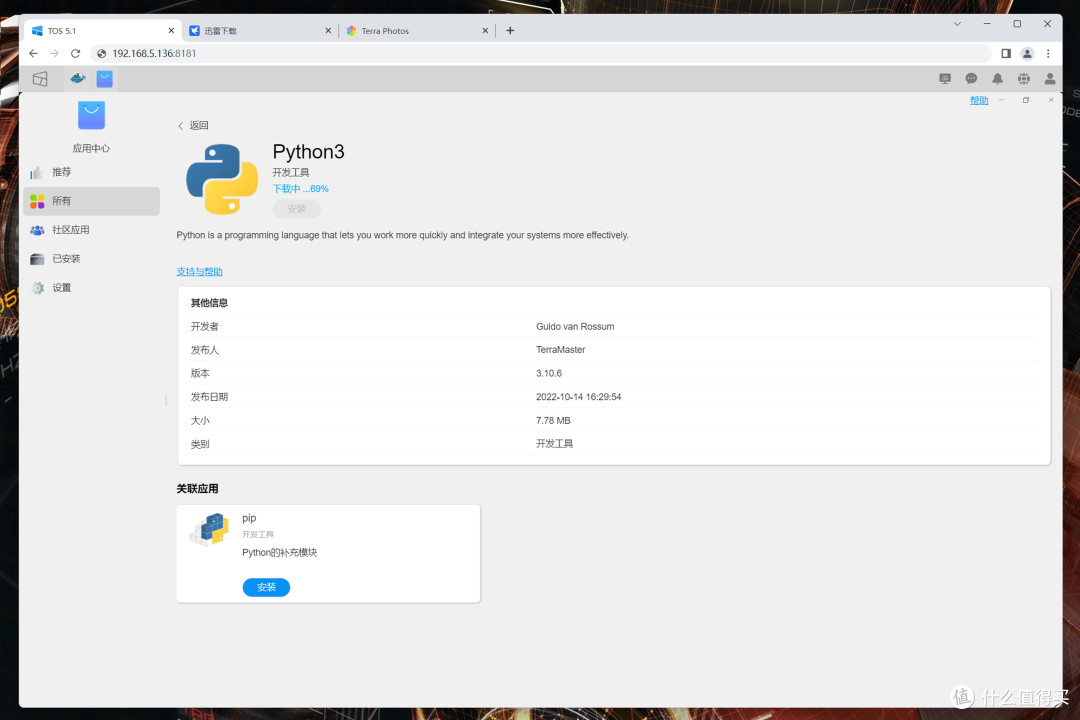Click the version value 3.10.6

549,373
